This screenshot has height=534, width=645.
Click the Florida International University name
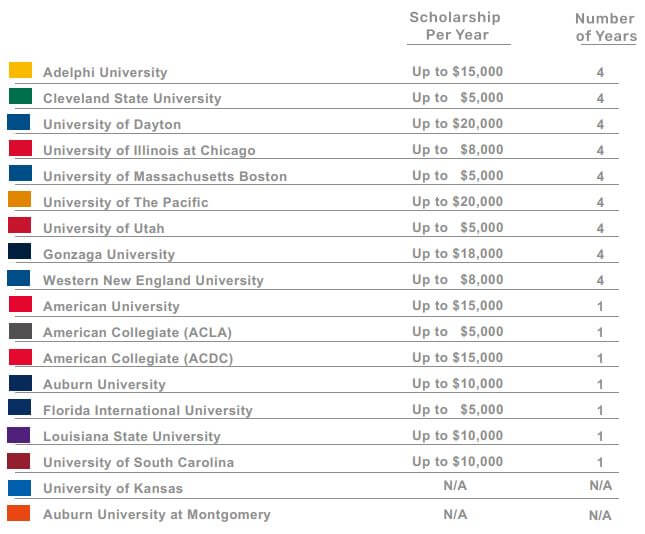click(x=148, y=410)
